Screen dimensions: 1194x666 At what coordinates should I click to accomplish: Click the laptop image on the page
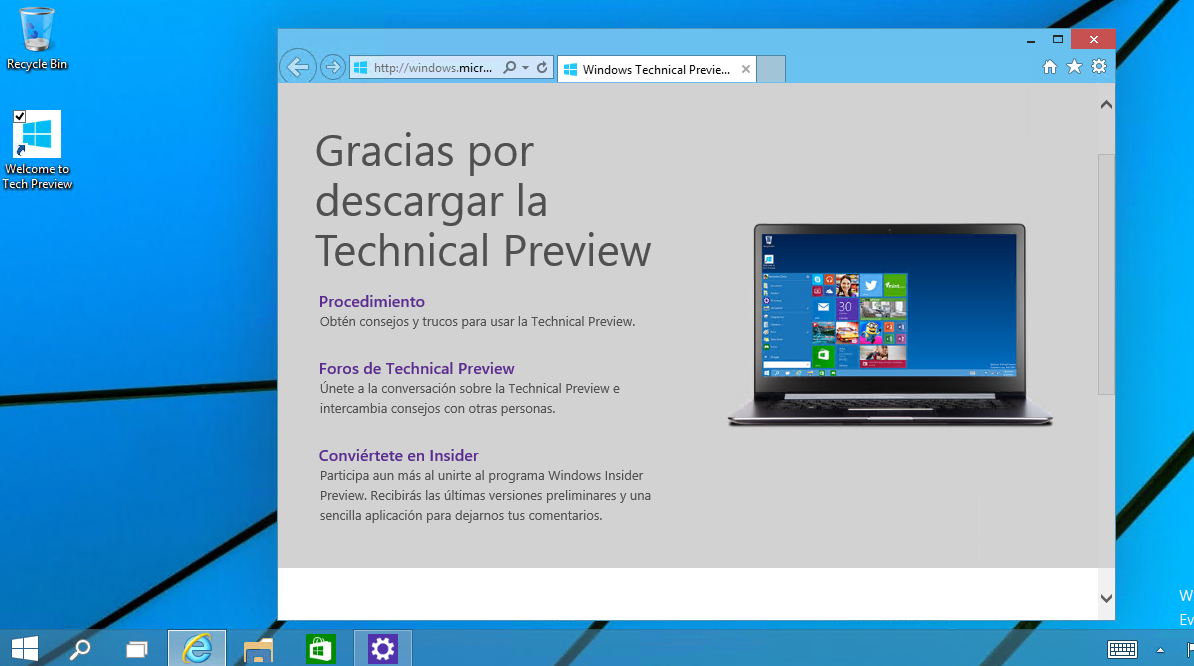point(889,325)
